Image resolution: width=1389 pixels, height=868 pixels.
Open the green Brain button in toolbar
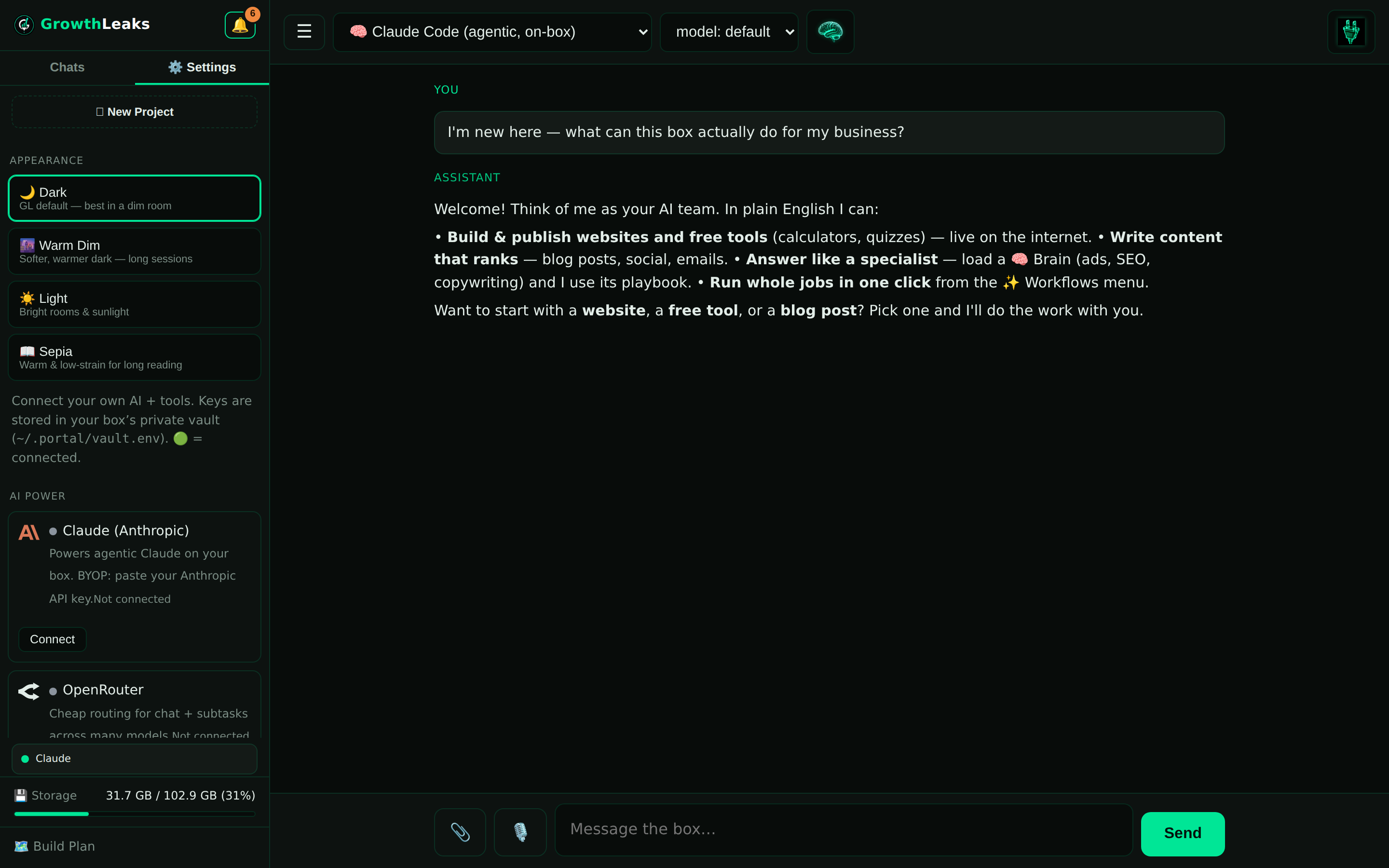pyautogui.click(x=830, y=31)
